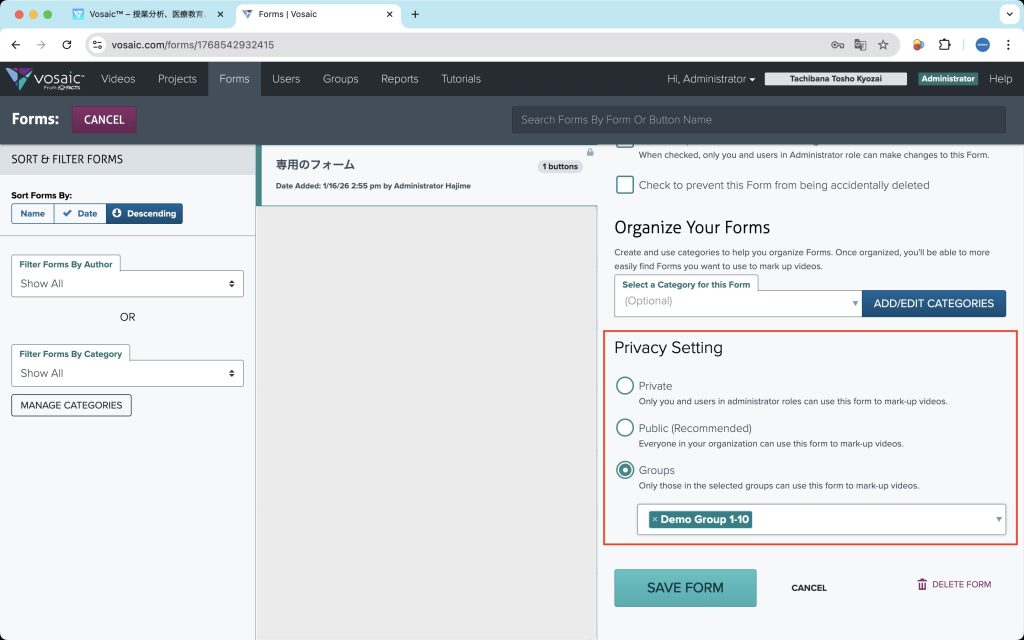Open the Chrome extensions puzzle icon
This screenshot has height=640, width=1024.
[944, 45]
